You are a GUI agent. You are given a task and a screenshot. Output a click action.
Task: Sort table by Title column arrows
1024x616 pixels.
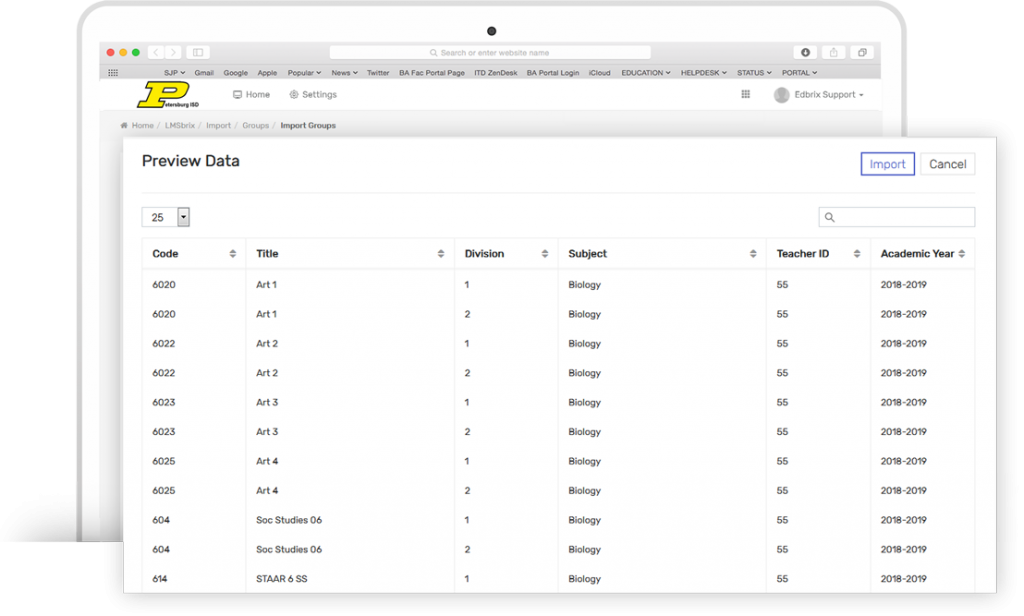(x=441, y=253)
